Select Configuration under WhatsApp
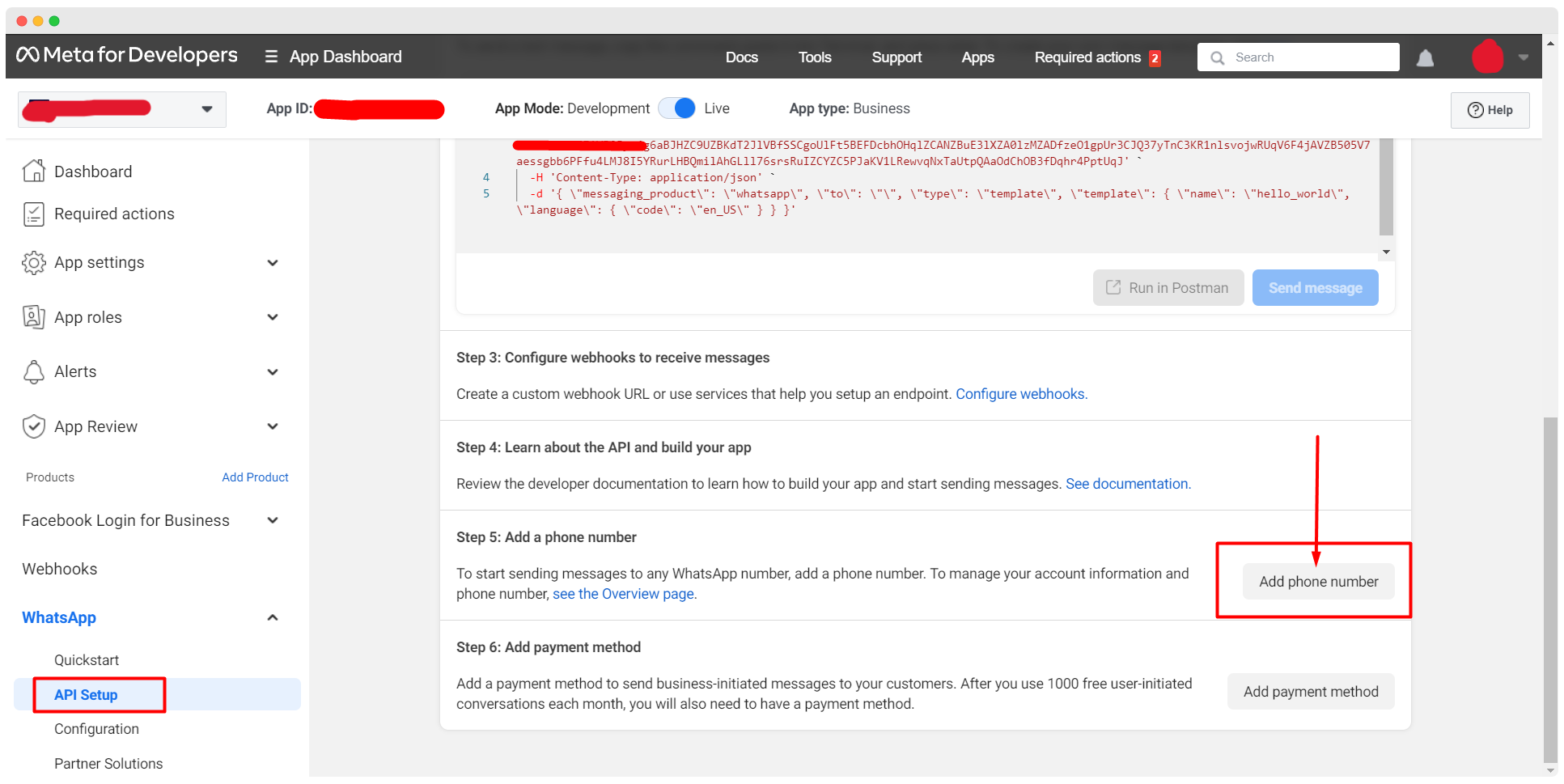1564x784 pixels. (x=96, y=729)
